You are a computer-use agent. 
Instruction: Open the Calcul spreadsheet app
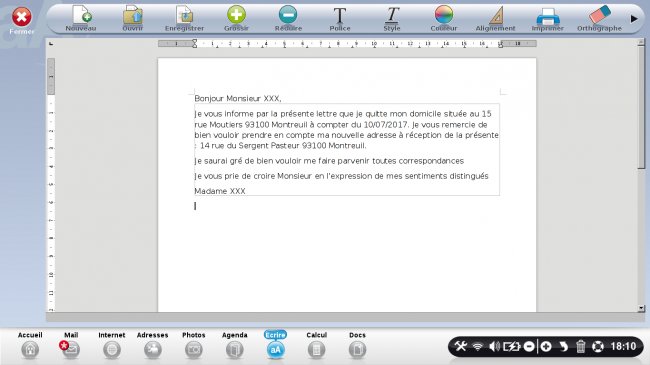click(316, 345)
